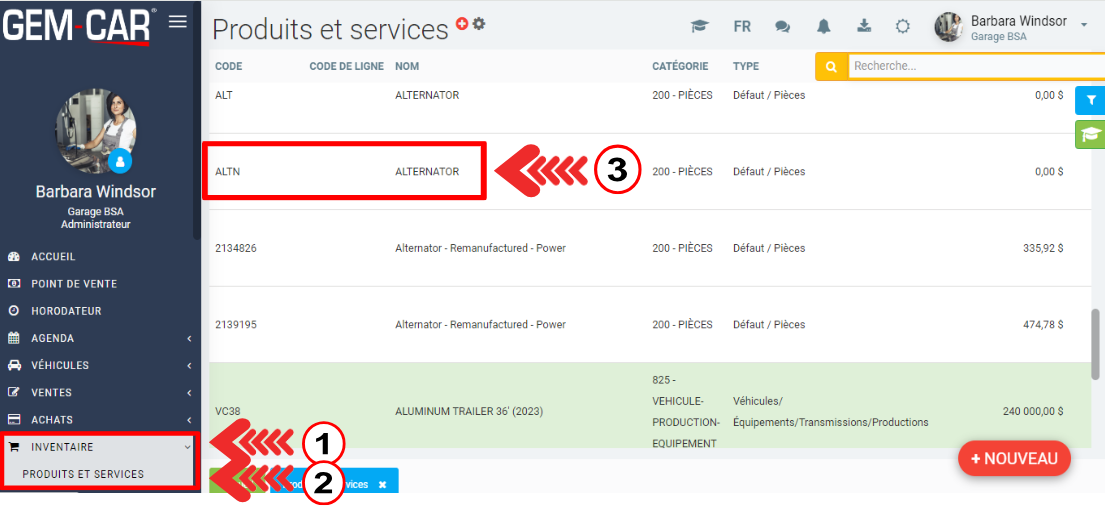Click the + NOUVEAU button
The width and height of the screenshot is (1105, 506).
point(1014,458)
